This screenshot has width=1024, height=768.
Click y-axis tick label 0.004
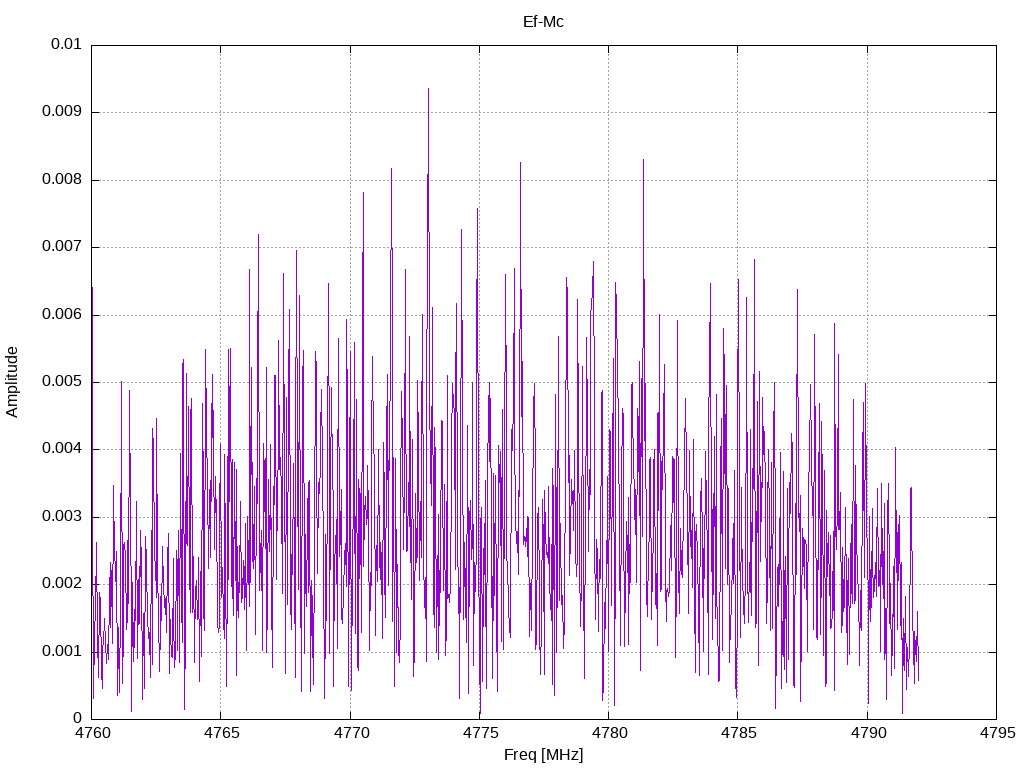click(61, 449)
